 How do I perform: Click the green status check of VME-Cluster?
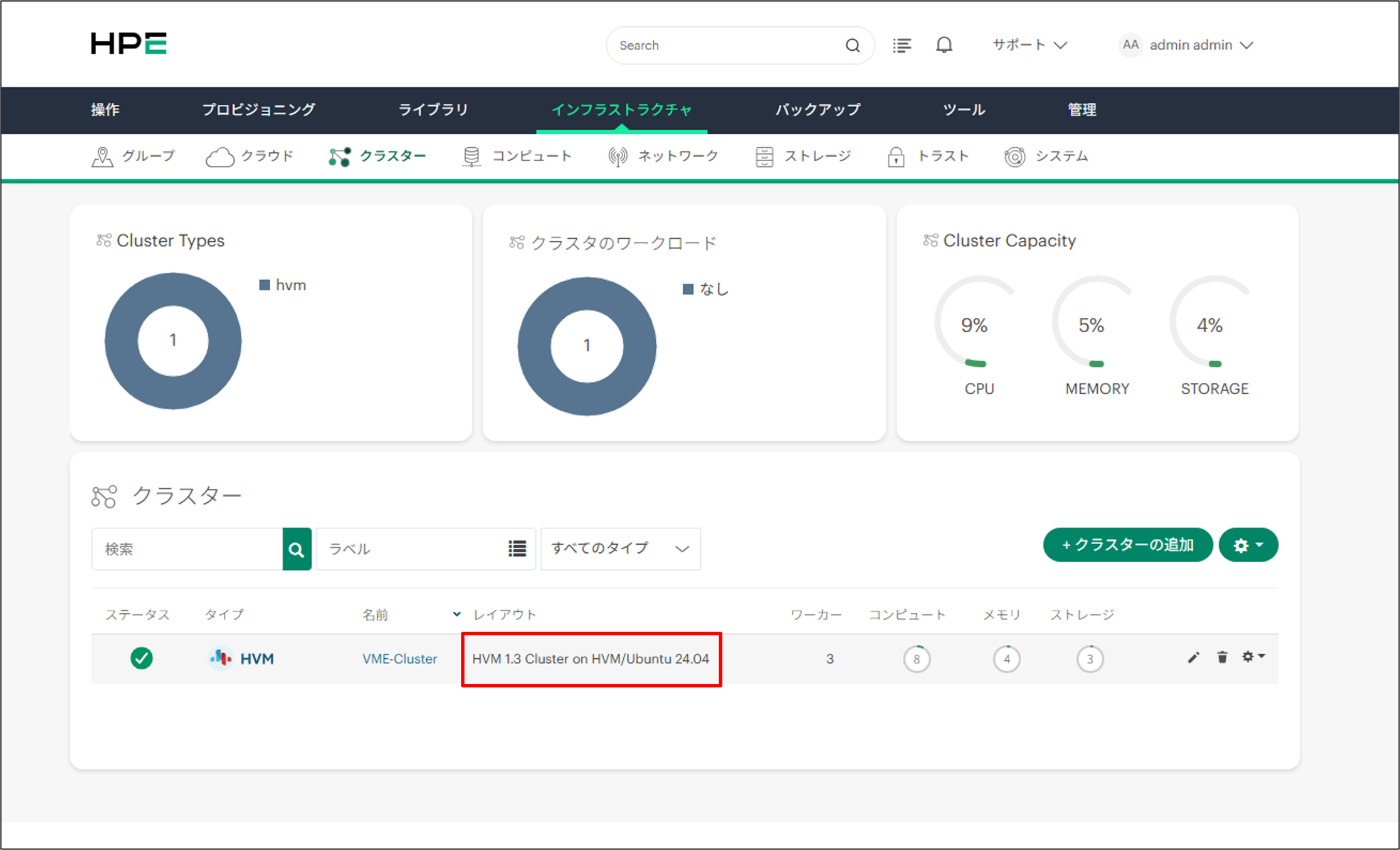click(142, 658)
